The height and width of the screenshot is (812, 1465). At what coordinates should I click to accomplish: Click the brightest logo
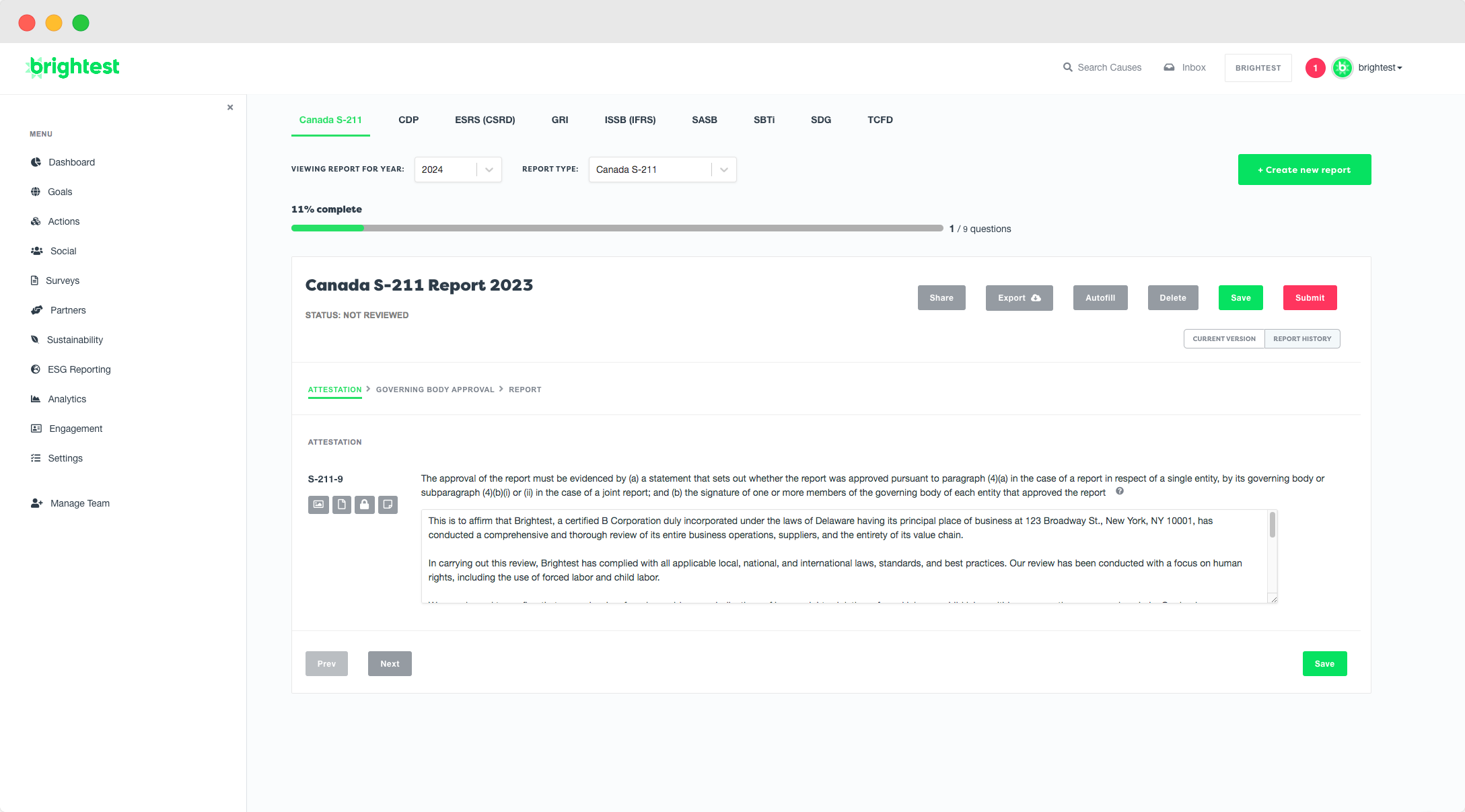(73, 67)
